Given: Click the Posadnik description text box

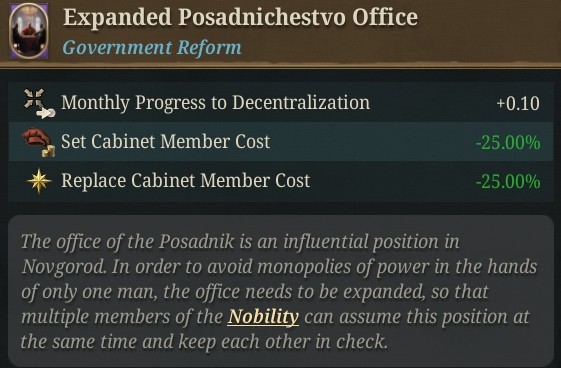Looking at the screenshot, I should coord(280,290).
